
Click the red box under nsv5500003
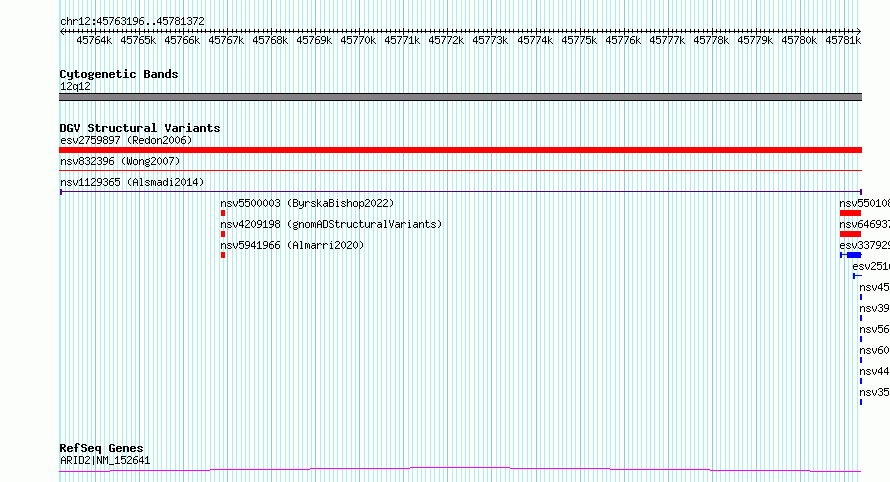(x=223, y=213)
